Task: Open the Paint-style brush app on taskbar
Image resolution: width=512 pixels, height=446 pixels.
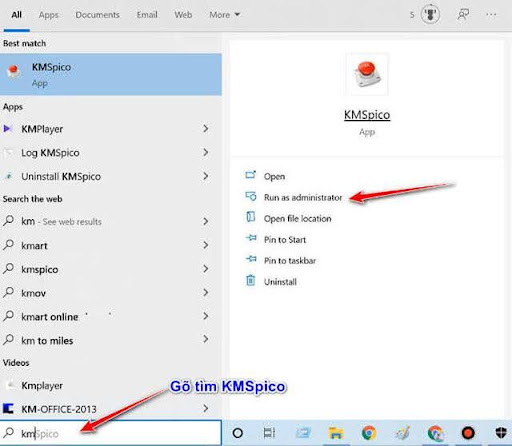Action: [x=402, y=433]
